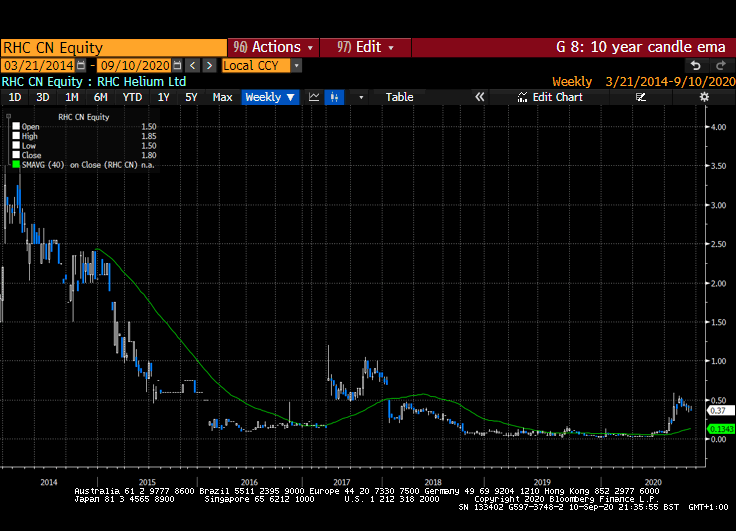
Task: Click the RHC CN Equity legend title
Action: (84, 117)
